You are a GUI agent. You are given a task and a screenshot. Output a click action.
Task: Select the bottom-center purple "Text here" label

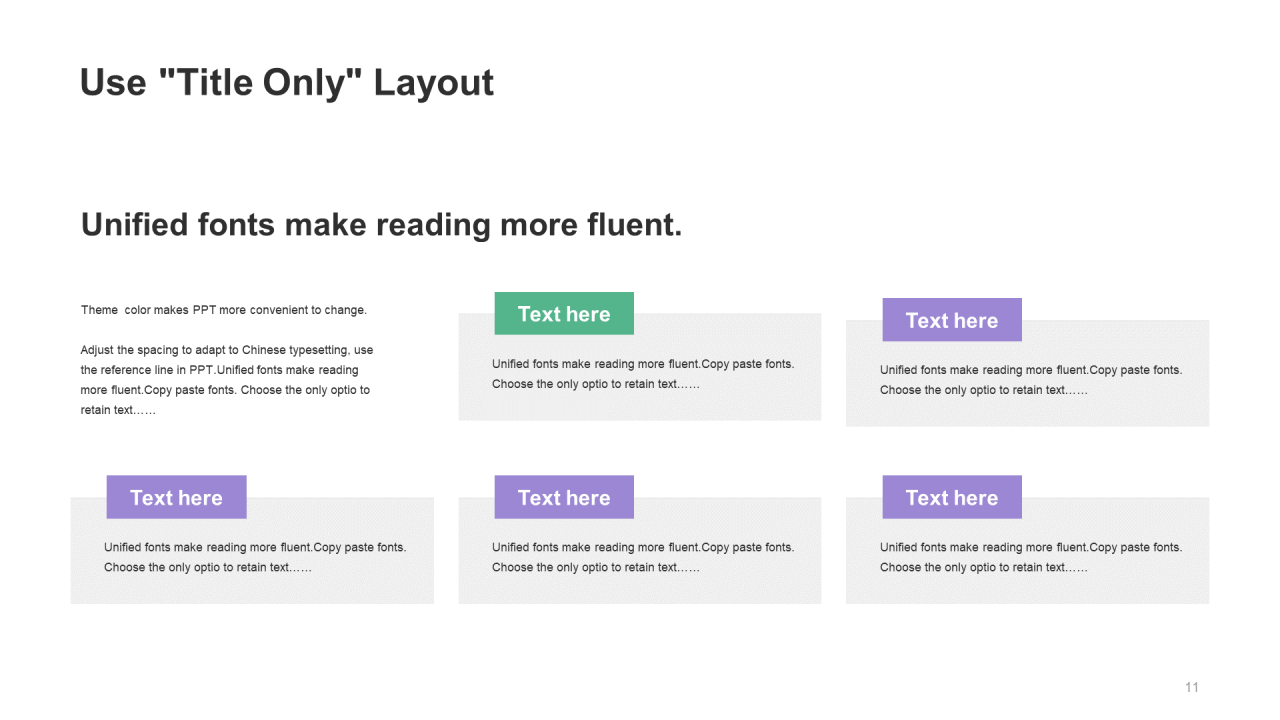coord(564,498)
